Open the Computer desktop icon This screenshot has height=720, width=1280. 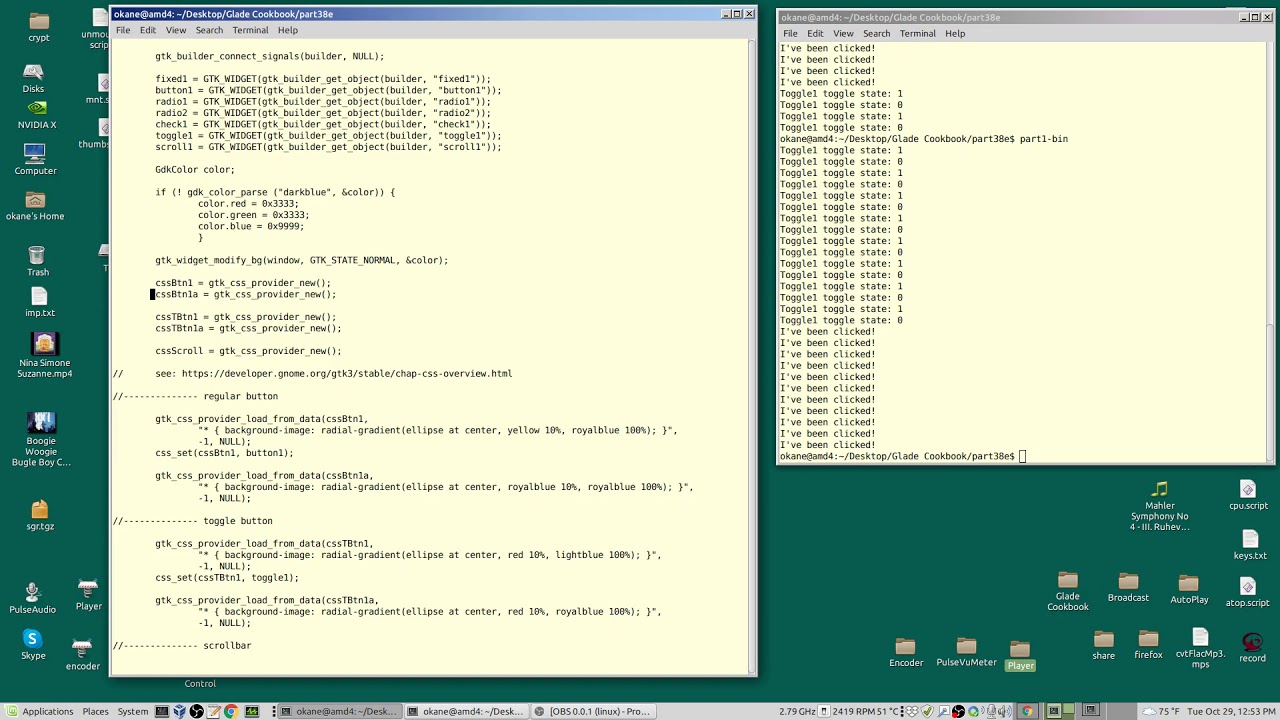(x=35, y=160)
